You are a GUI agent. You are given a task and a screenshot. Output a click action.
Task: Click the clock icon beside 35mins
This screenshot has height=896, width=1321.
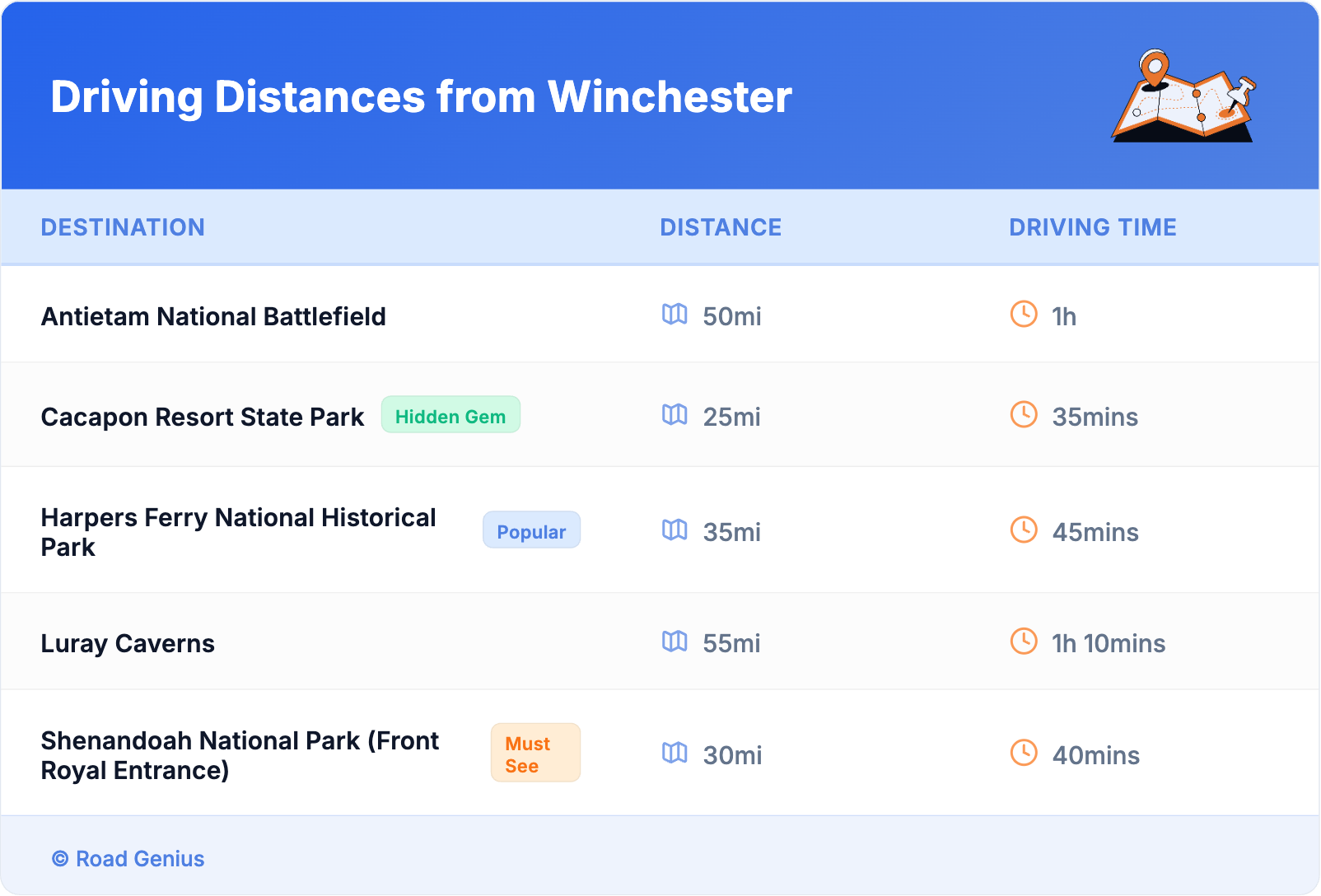[1024, 415]
